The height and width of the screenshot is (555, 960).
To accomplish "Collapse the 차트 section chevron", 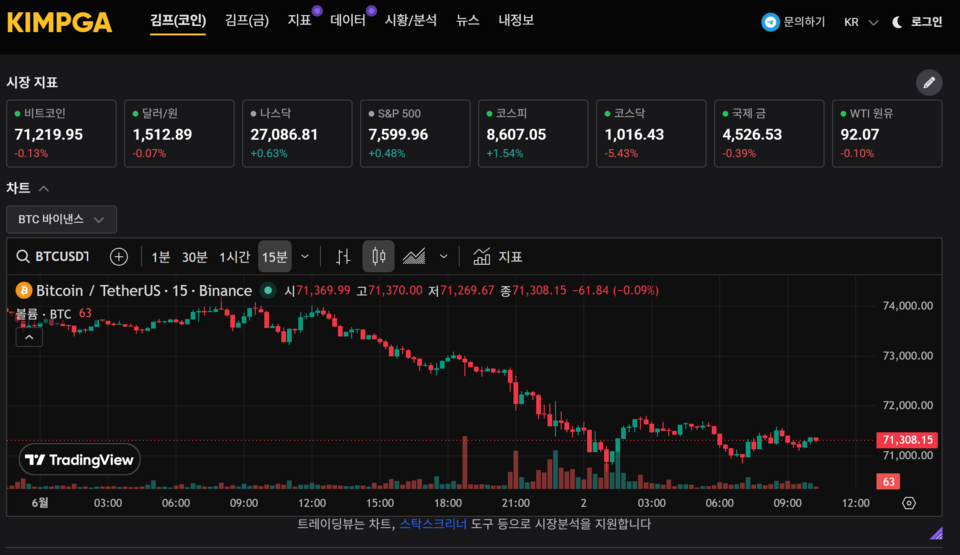I will 43,189.
